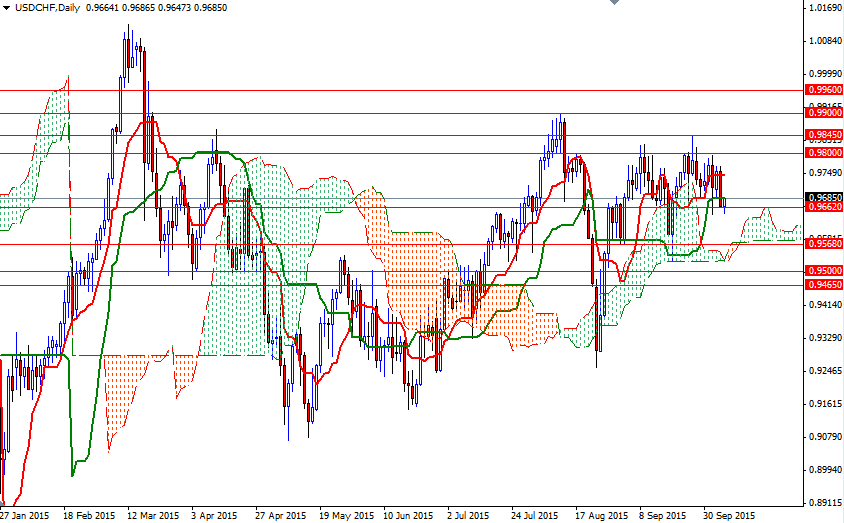Viewport: 844px width, 523px height.
Task: Click the 27 Apr 2015 date label
Action: click(280, 516)
